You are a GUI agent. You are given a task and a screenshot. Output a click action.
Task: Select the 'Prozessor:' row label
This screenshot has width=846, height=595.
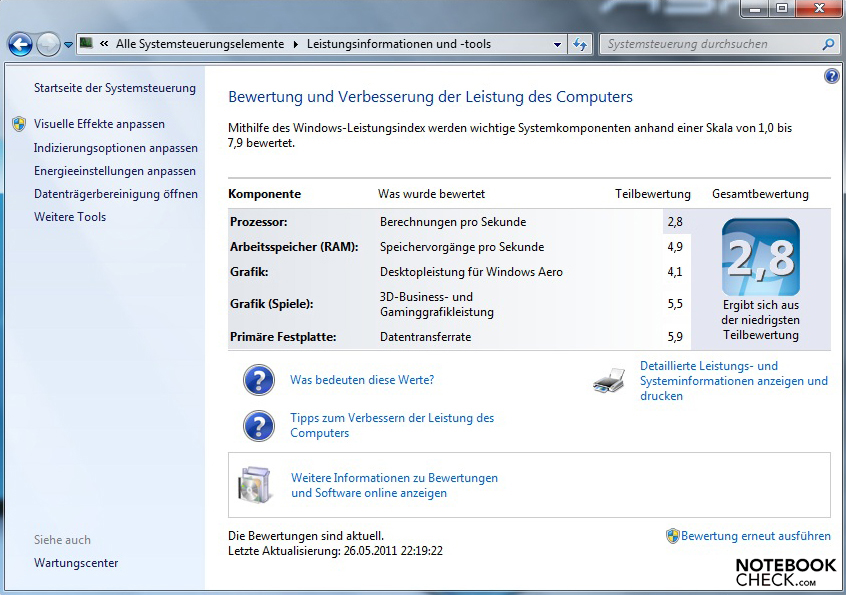click(258, 222)
